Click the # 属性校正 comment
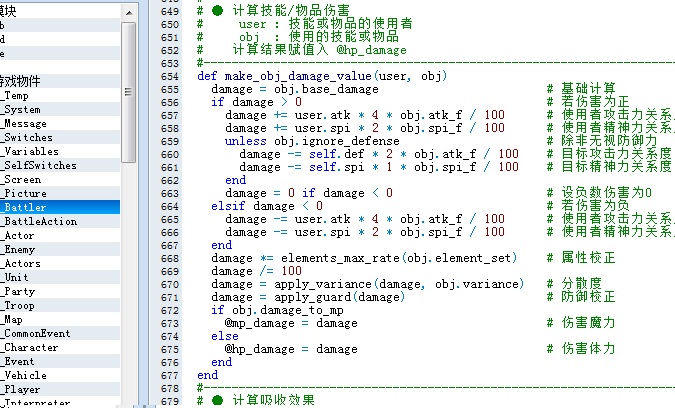 (581, 258)
